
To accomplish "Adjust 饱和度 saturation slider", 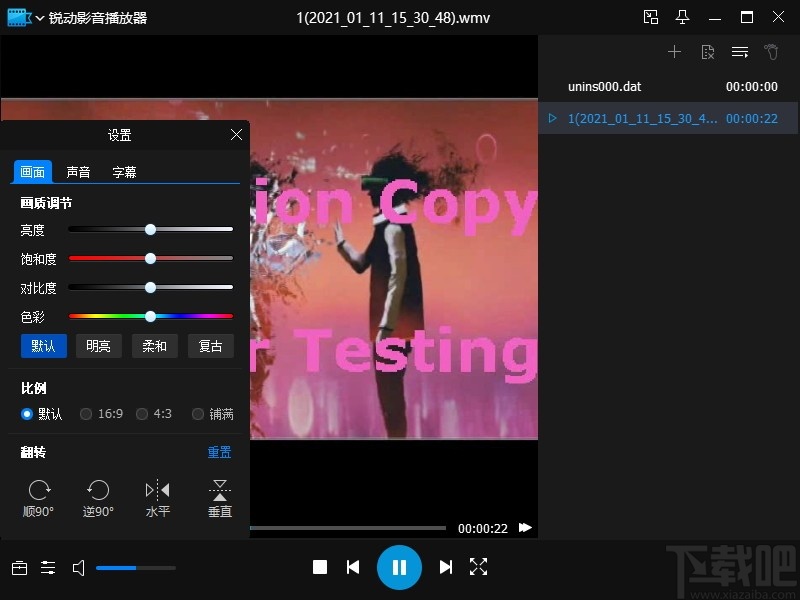I will [151, 259].
